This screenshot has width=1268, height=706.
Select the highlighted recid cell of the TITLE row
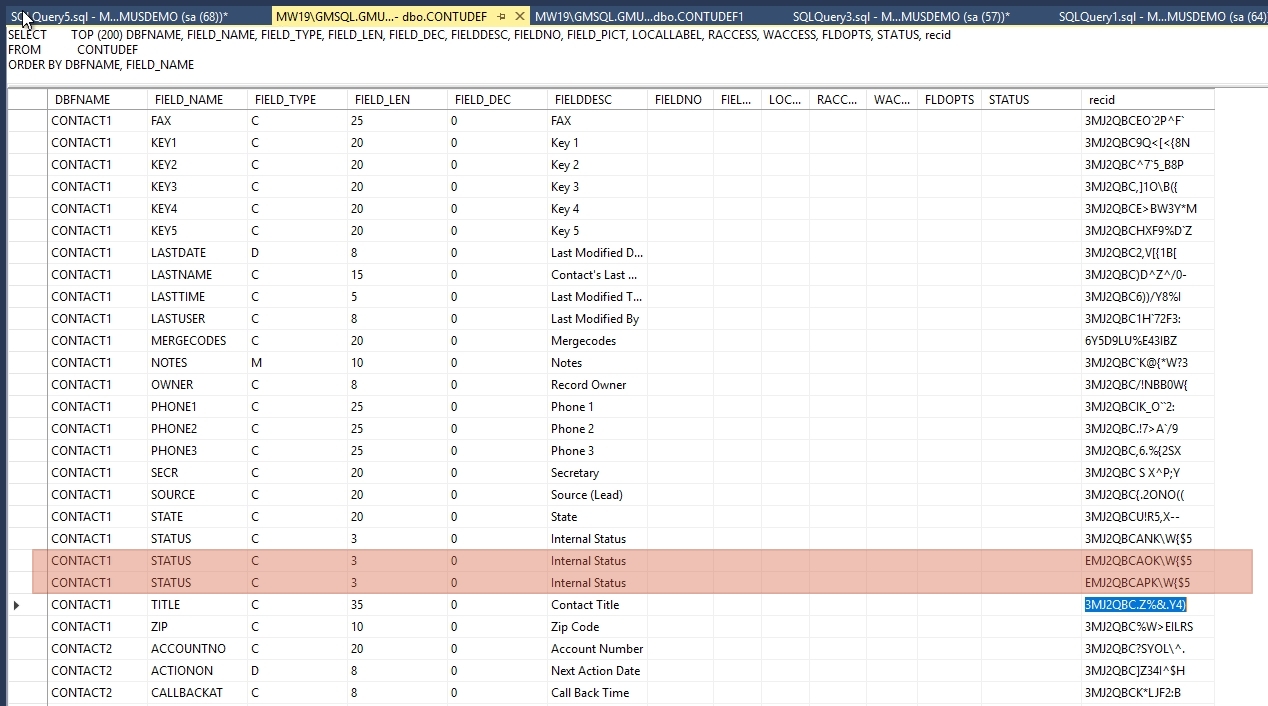point(1135,604)
